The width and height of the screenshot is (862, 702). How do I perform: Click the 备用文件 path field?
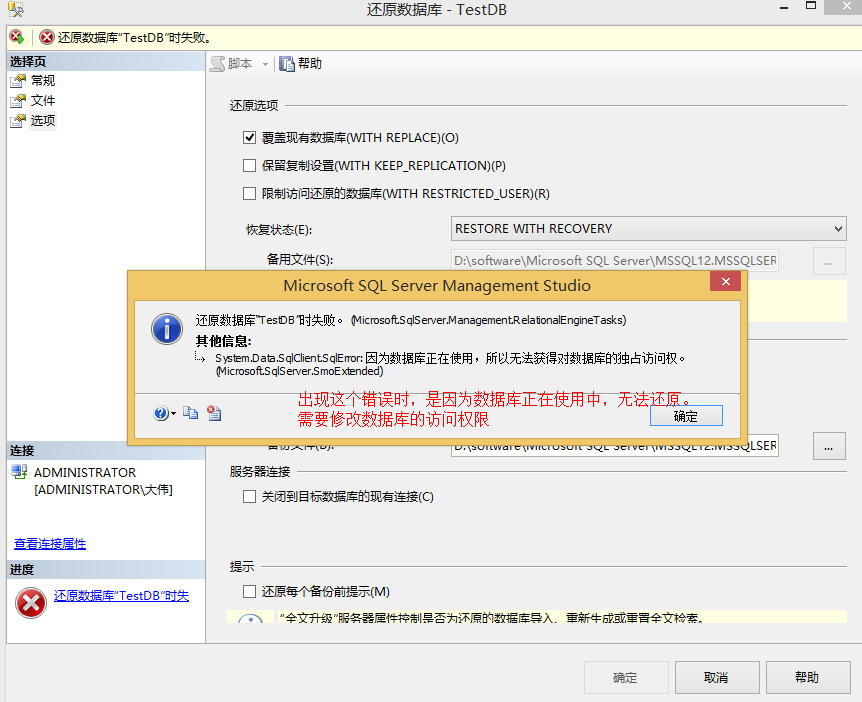tap(615, 261)
